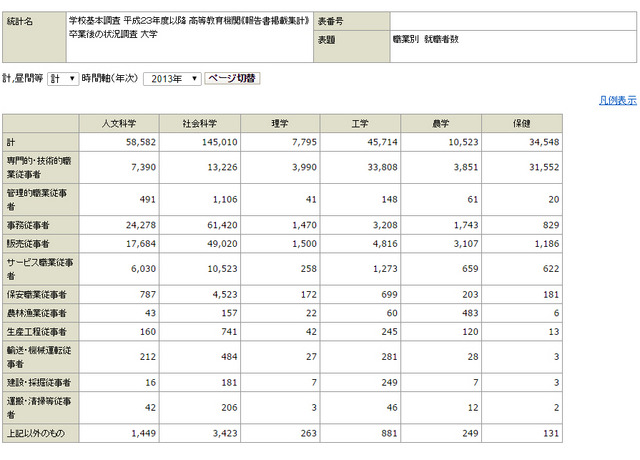Click the 職業別 就職者数 title text

pos(426,39)
